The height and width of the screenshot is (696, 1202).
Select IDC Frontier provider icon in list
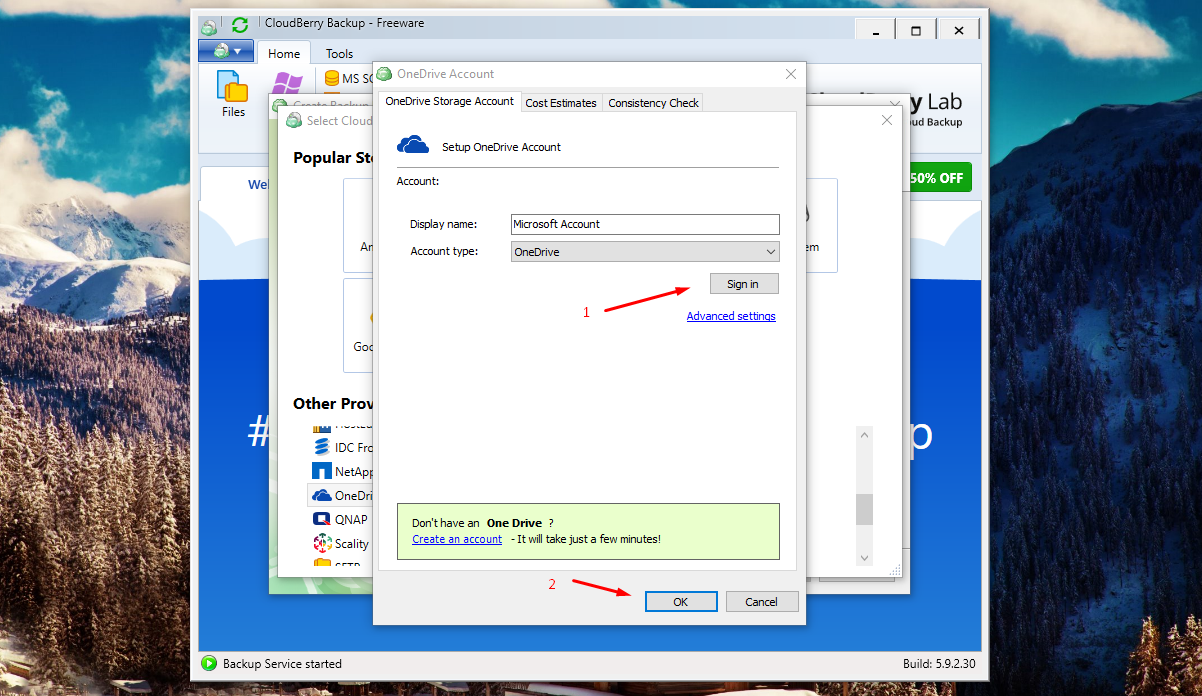click(322, 447)
